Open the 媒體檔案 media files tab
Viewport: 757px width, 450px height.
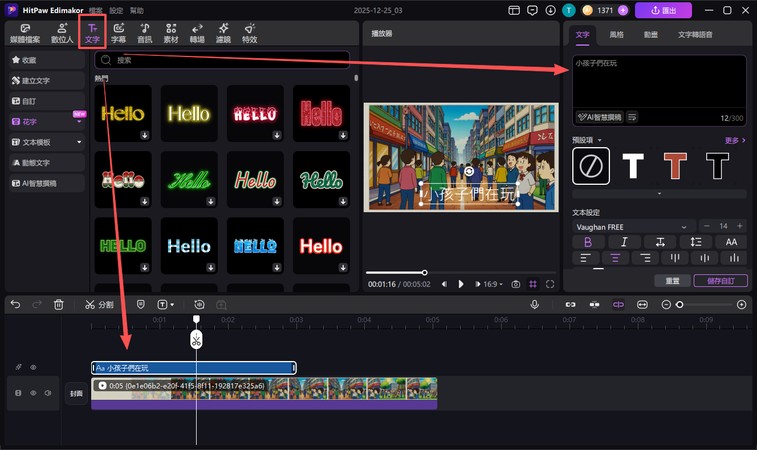[25, 33]
